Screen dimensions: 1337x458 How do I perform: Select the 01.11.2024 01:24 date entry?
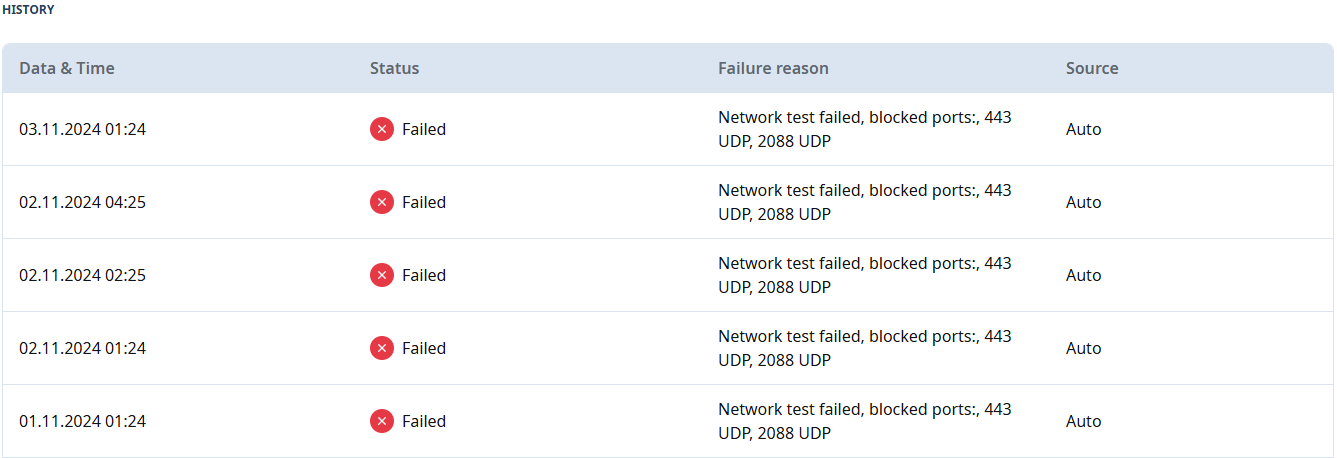[x=82, y=421]
